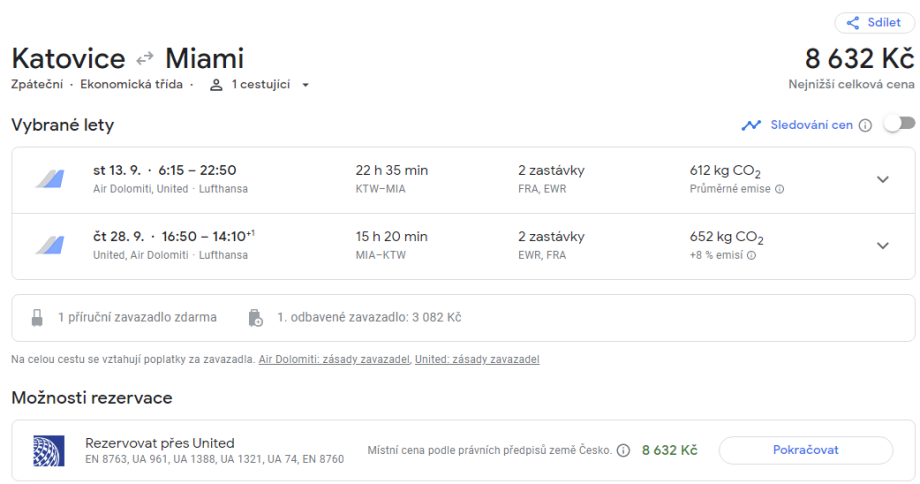Click the price tracking graph icon
The image size is (920, 484).
pos(751,125)
